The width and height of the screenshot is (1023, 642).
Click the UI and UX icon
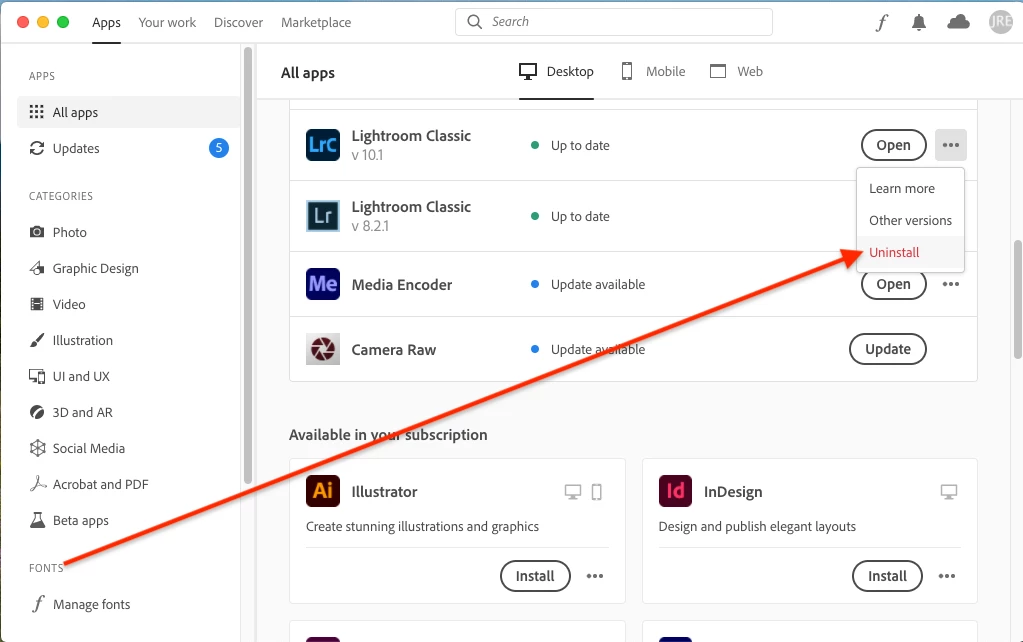37,376
